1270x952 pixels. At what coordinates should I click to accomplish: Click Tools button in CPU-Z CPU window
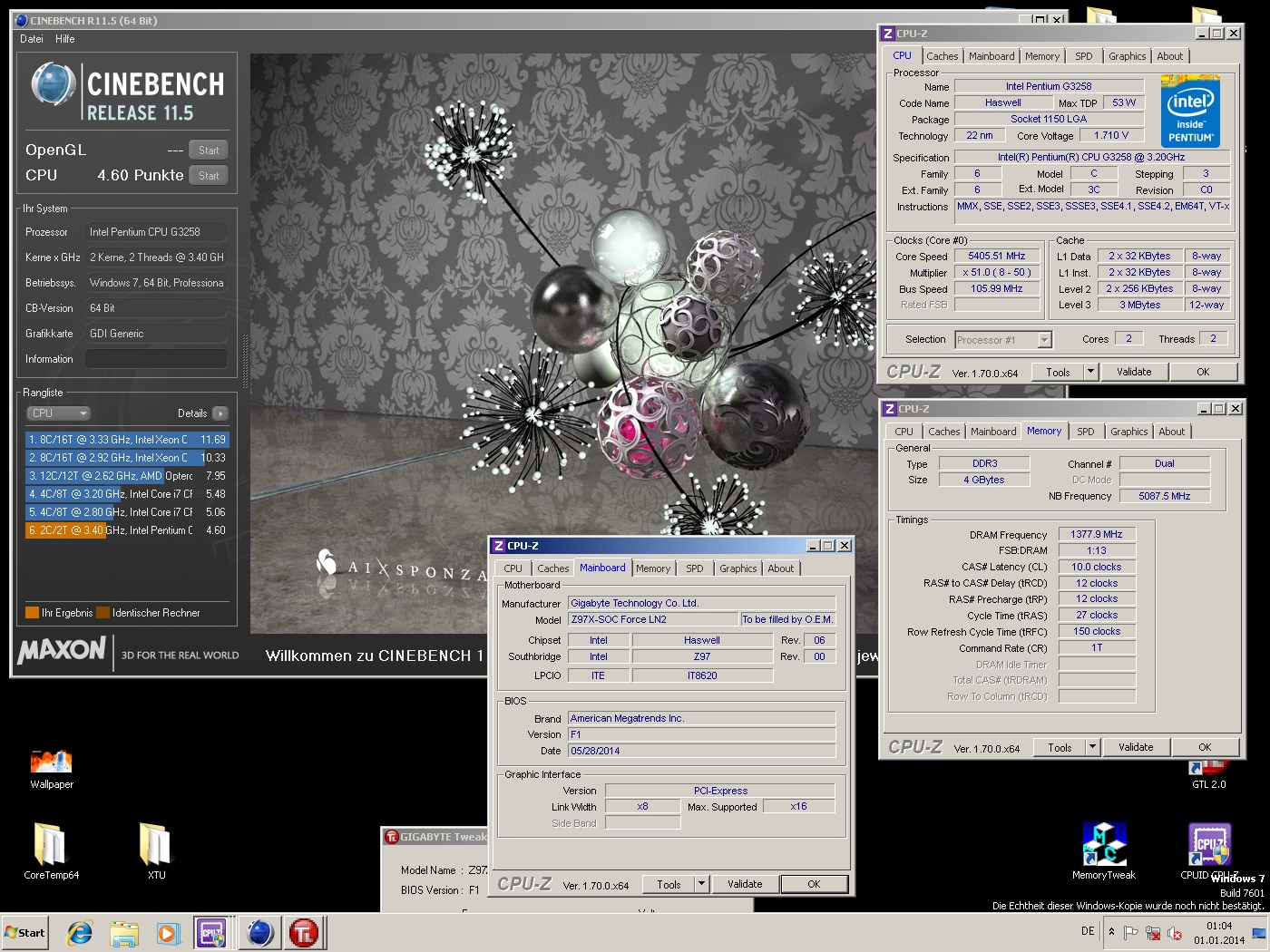(1058, 372)
